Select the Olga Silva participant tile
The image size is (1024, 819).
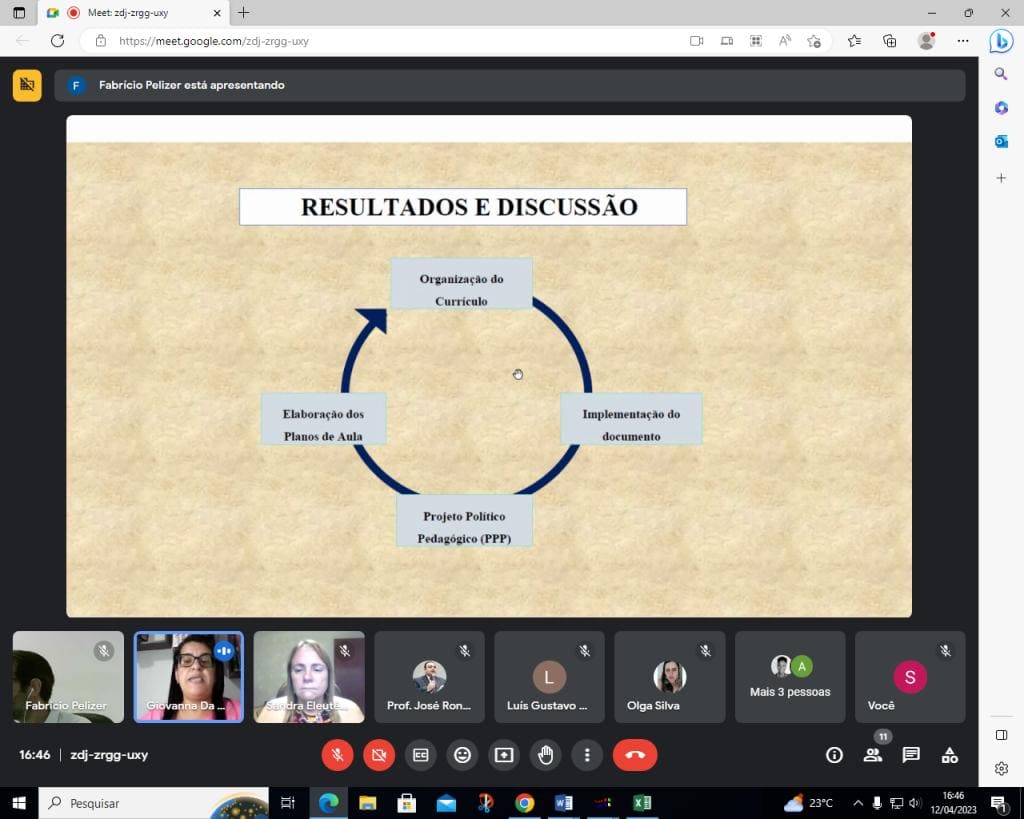tap(669, 677)
